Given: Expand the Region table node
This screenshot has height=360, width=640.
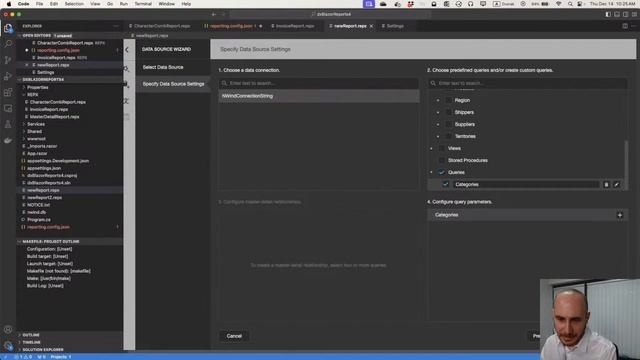Looking at the screenshot, I should [438, 100].
